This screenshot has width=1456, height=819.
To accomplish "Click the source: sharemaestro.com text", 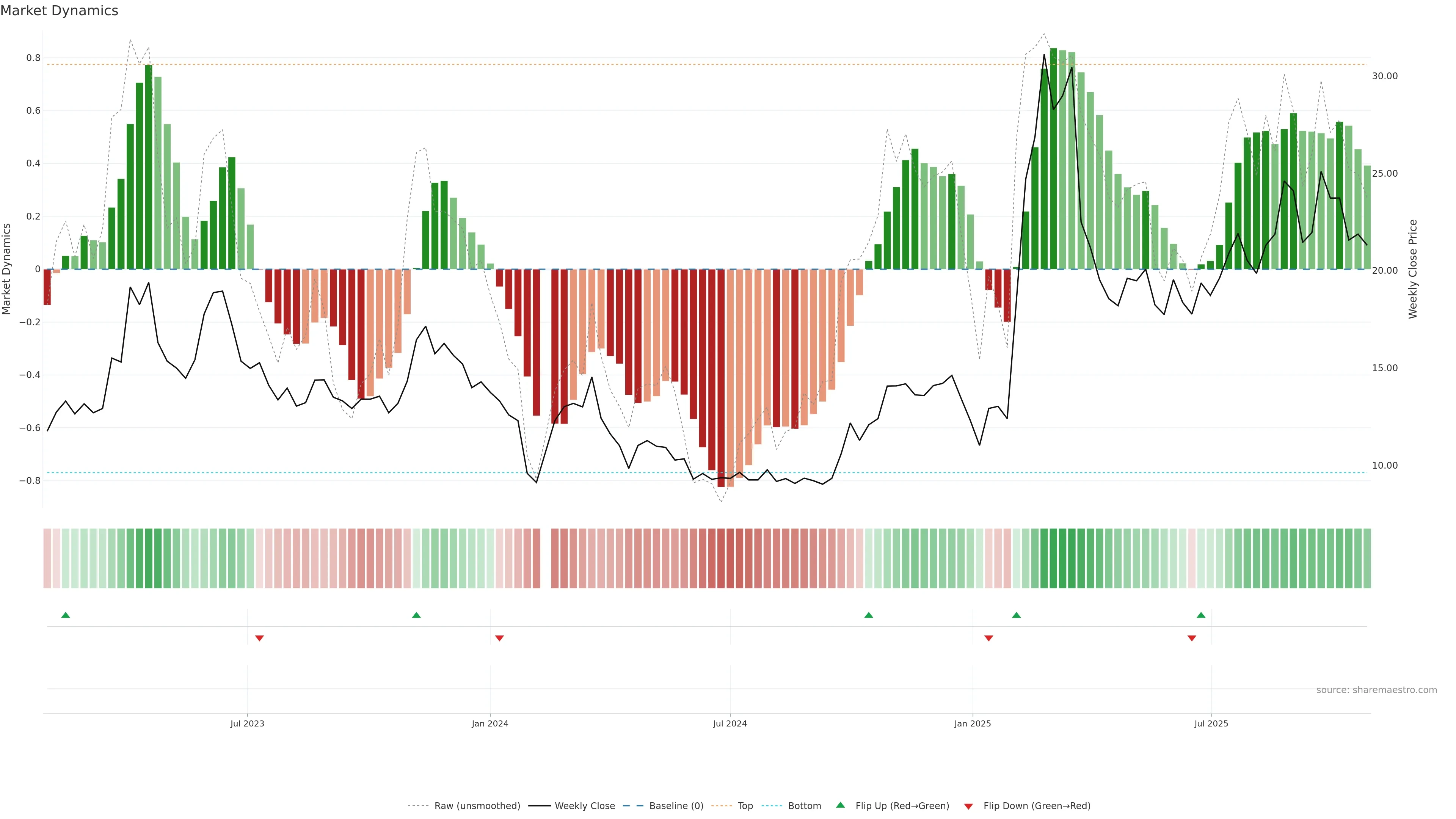I will coord(1376,690).
